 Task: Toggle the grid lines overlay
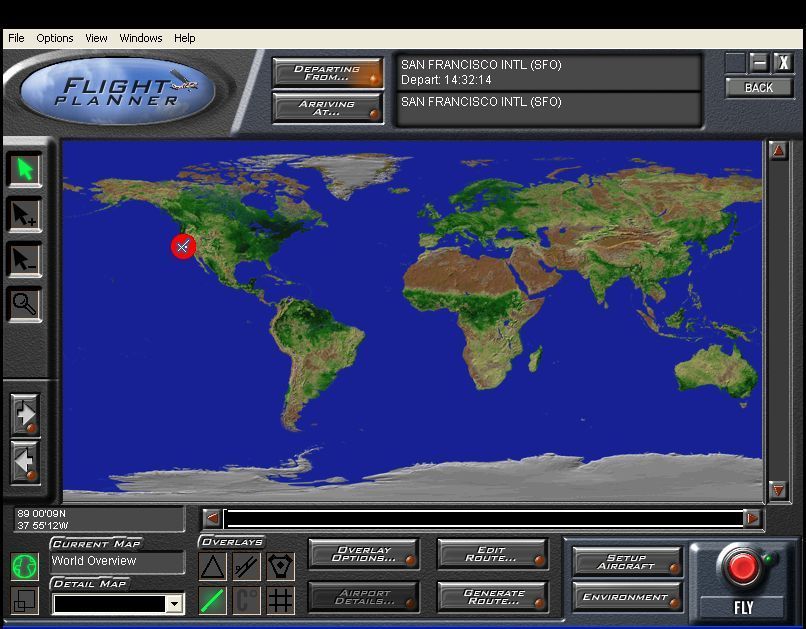(x=280, y=600)
